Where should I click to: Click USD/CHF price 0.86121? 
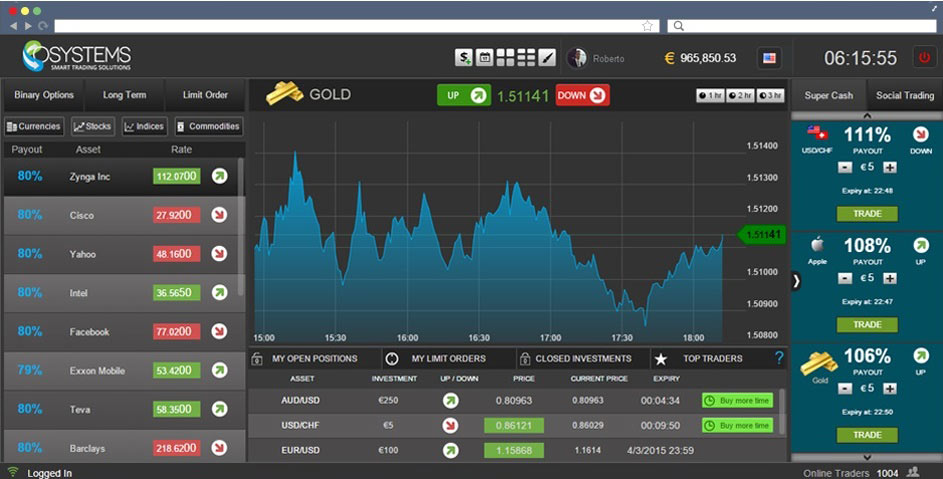514,425
